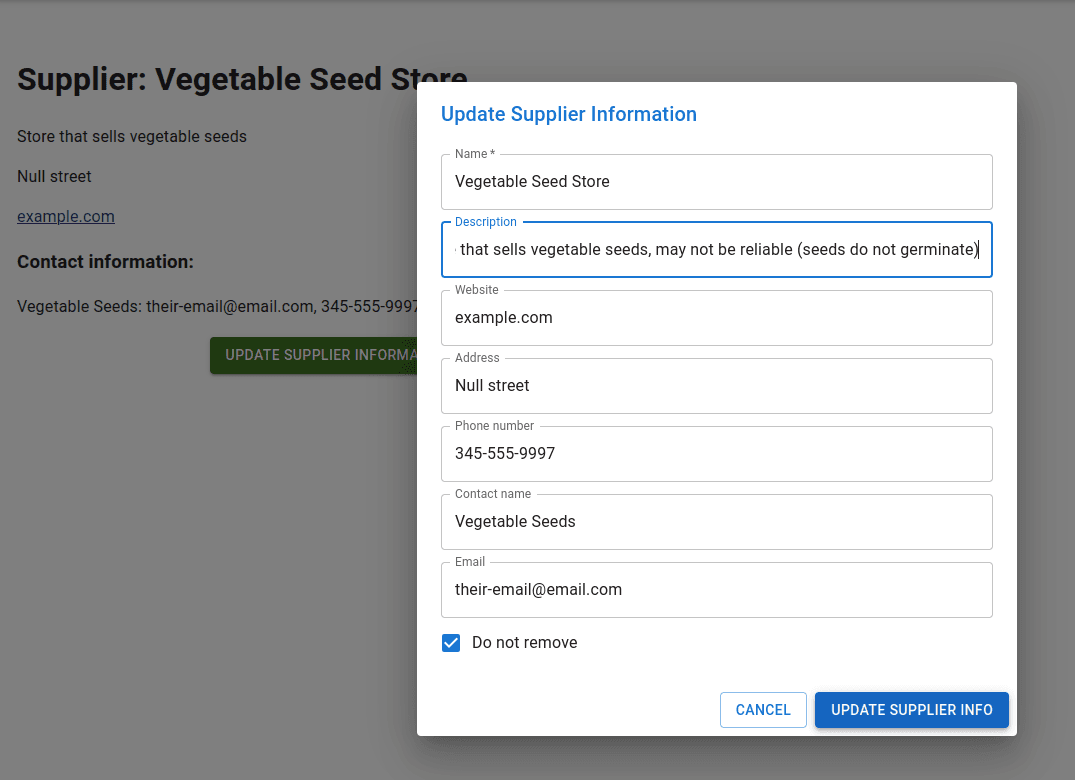Cancel the update supplier dialog
1075x780 pixels.
point(763,710)
